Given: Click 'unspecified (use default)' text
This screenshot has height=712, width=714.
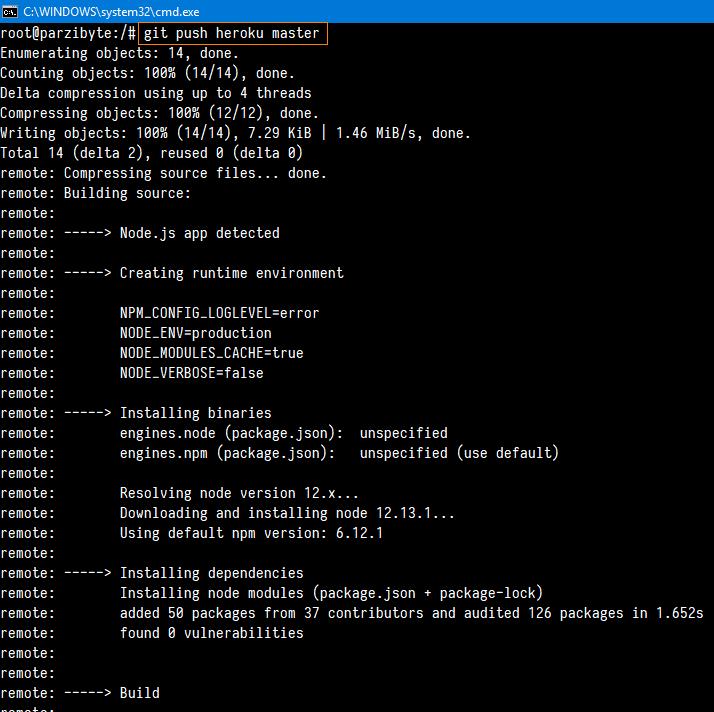Looking at the screenshot, I should [459, 453].
